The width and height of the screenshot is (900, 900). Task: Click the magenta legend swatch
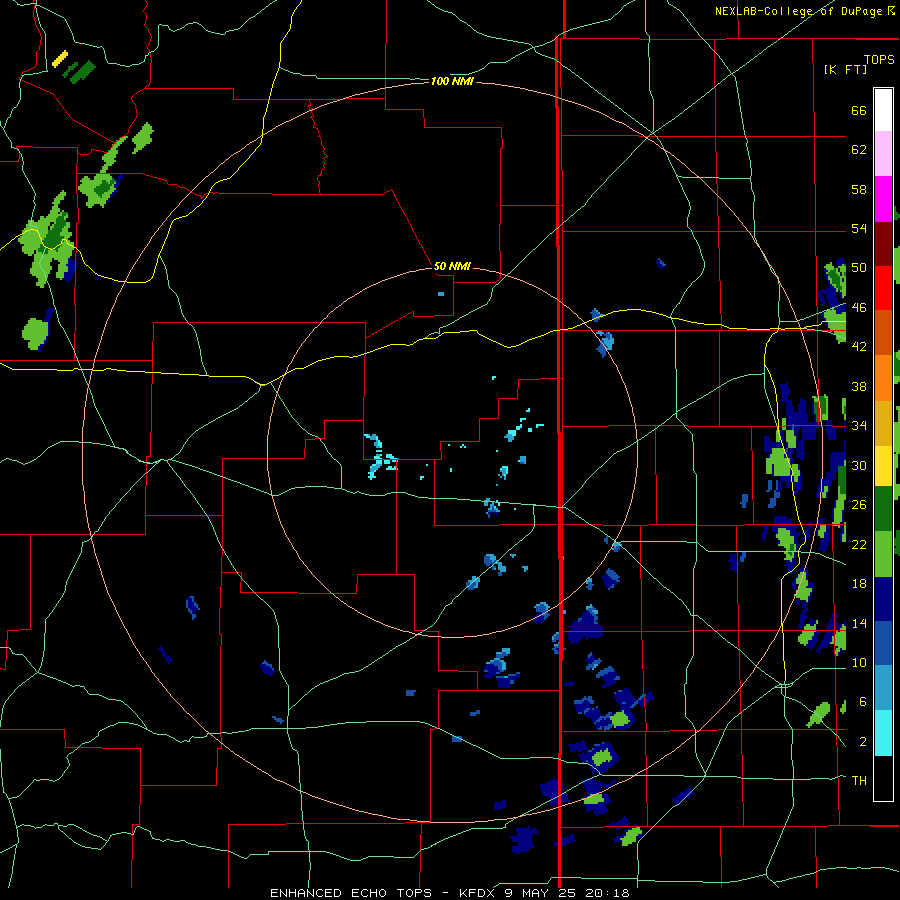[x=883, y=199]
